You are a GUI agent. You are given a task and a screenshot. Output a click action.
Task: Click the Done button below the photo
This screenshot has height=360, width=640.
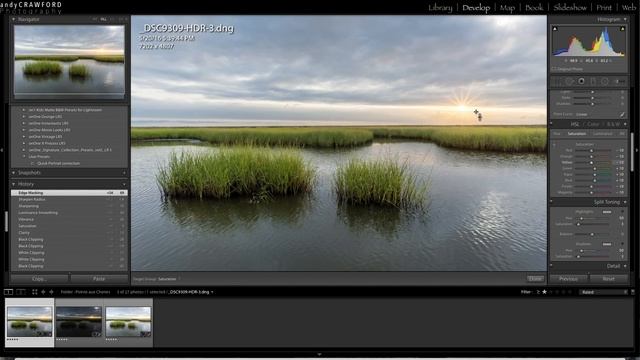(x=535, y=279)
